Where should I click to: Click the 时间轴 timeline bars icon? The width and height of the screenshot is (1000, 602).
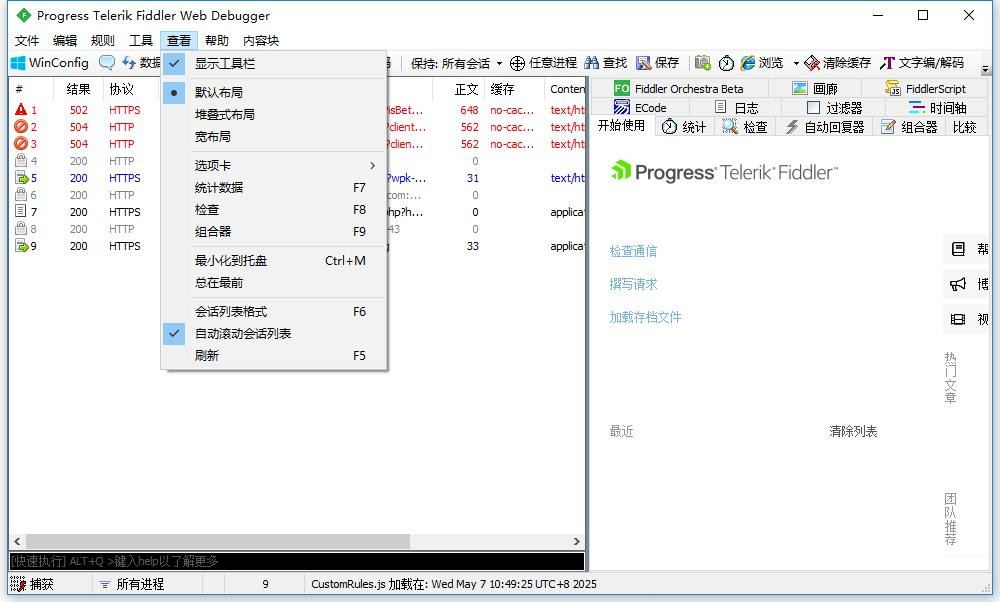[x=916, y=107]
